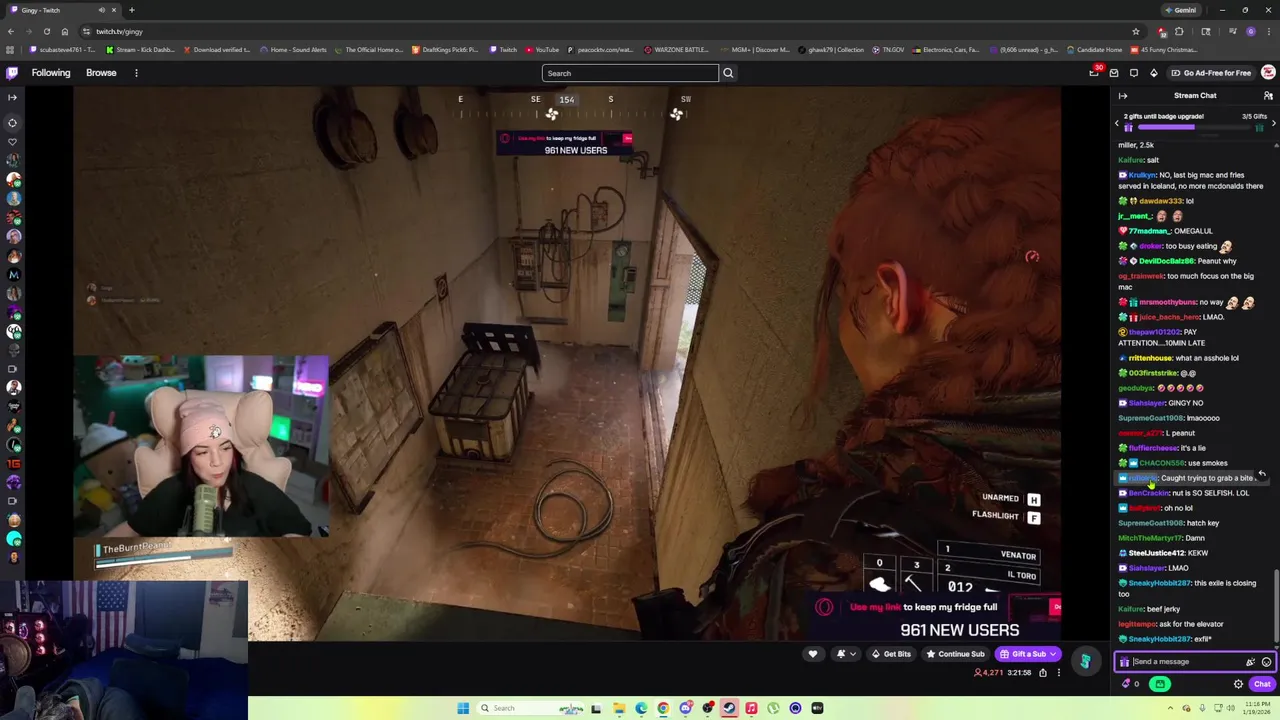1280x720 pixels.
Task: Open the Stream - Kick Dashboard bookmark
Action: click(x=141, y=49)
